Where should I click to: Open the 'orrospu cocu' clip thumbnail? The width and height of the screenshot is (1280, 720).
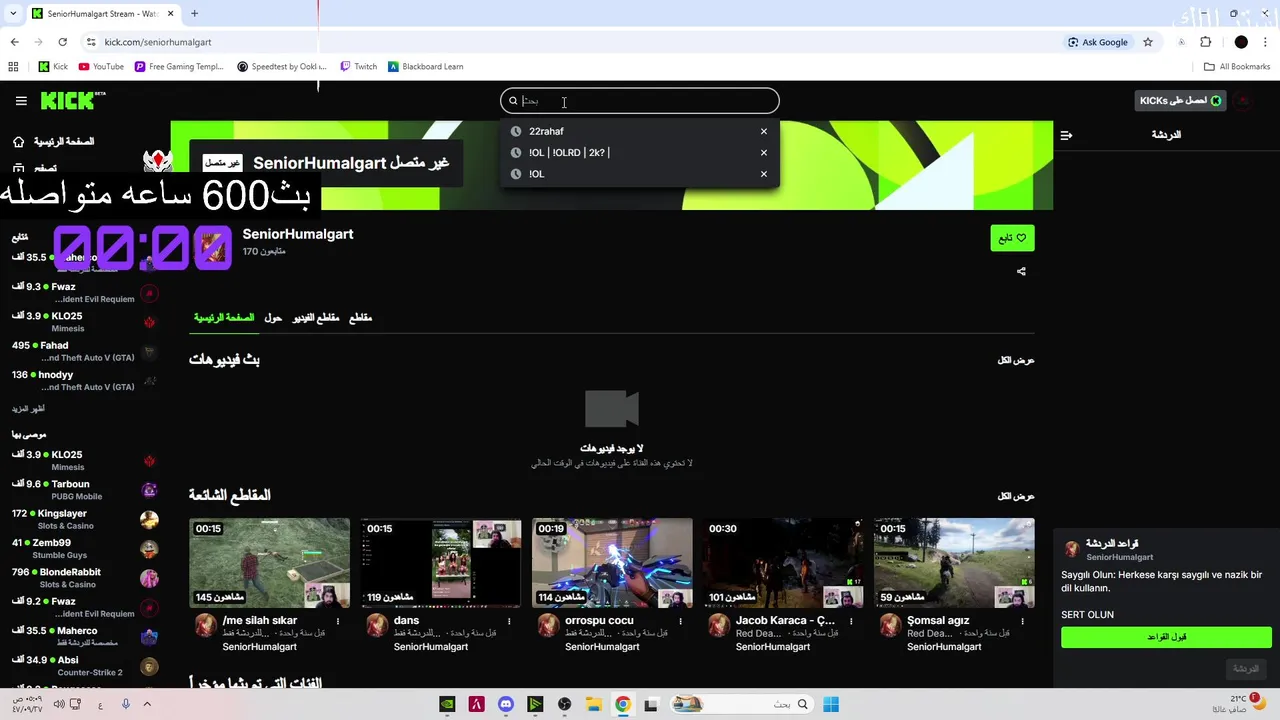[612, 563]
